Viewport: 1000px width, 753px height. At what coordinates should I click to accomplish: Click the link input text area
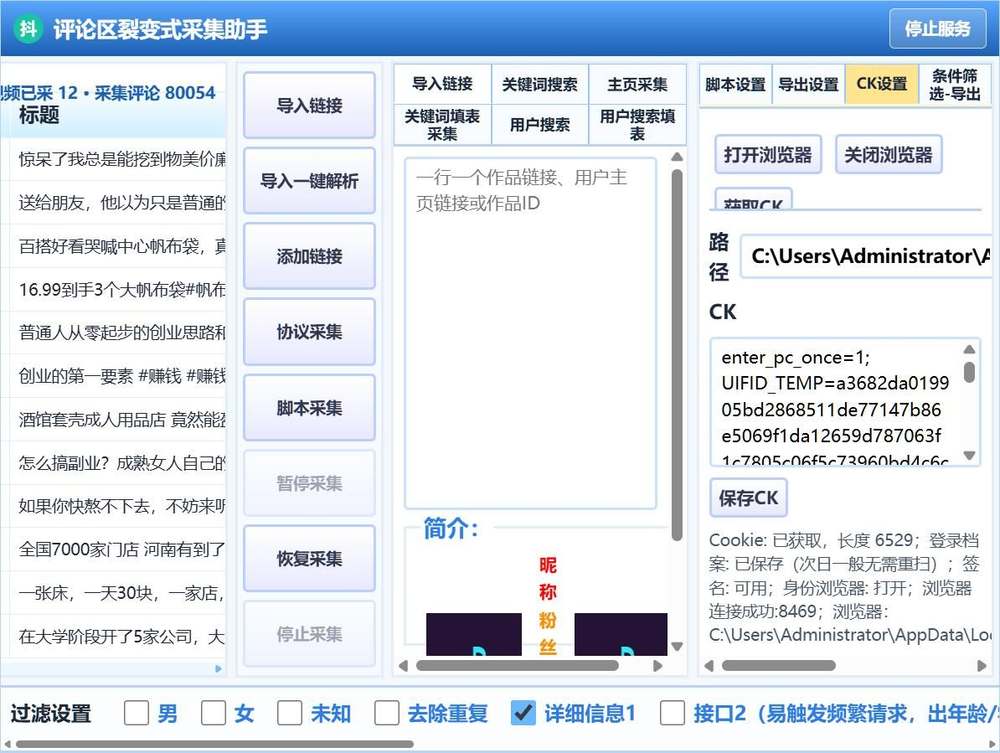[x=531, y=333]
